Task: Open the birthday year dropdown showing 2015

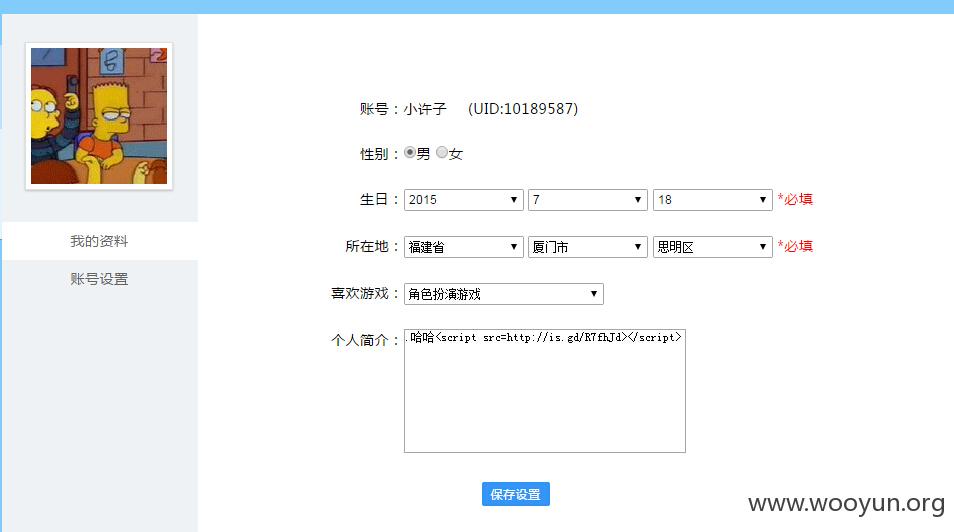Action: coord(464,200)
